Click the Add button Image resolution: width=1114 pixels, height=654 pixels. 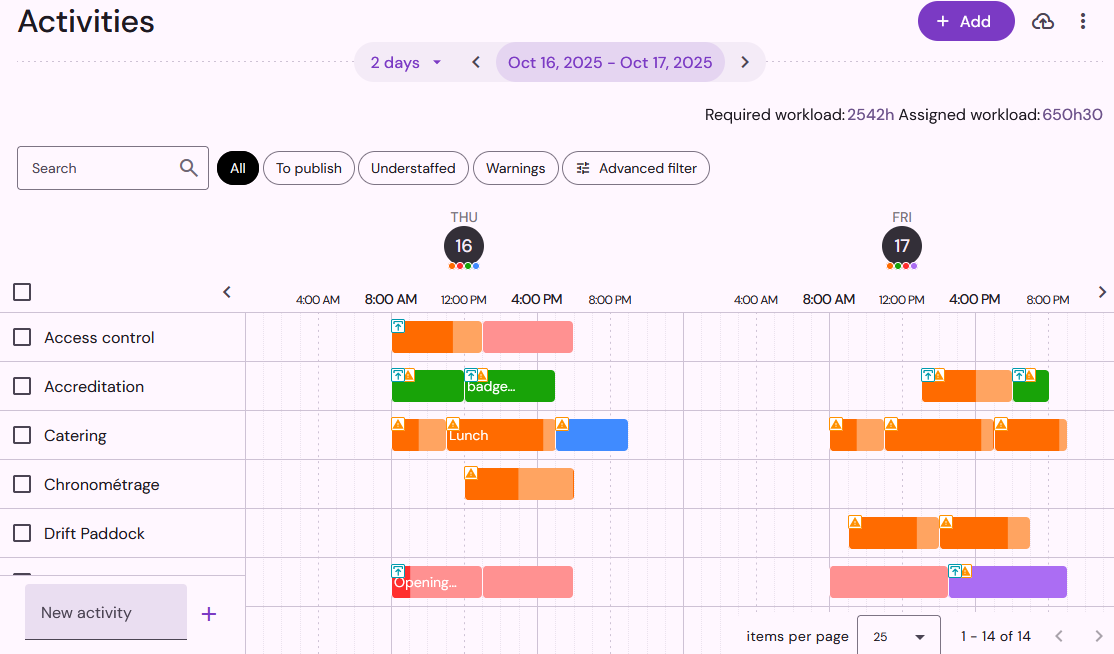[966, 21]
